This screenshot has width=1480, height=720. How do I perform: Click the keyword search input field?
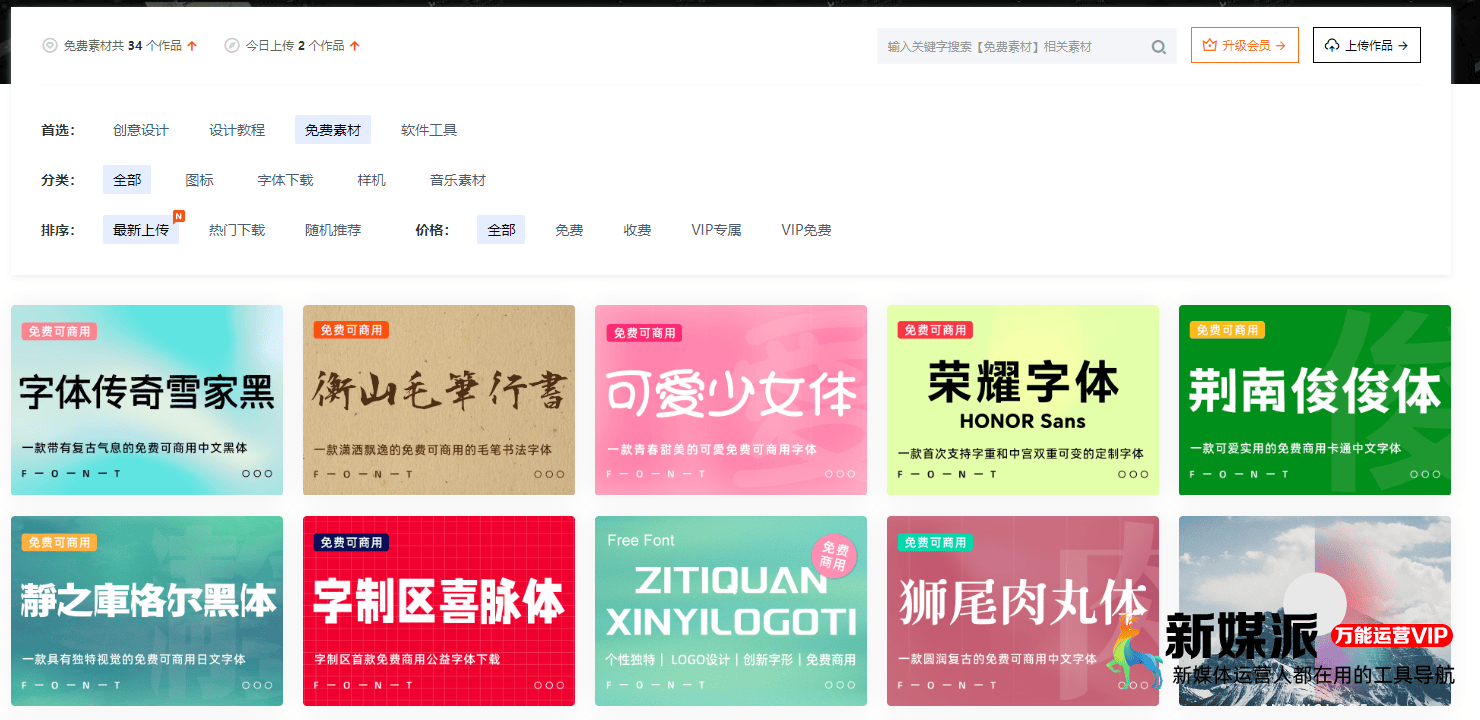pyautogui.click(x=1000, y=46)
